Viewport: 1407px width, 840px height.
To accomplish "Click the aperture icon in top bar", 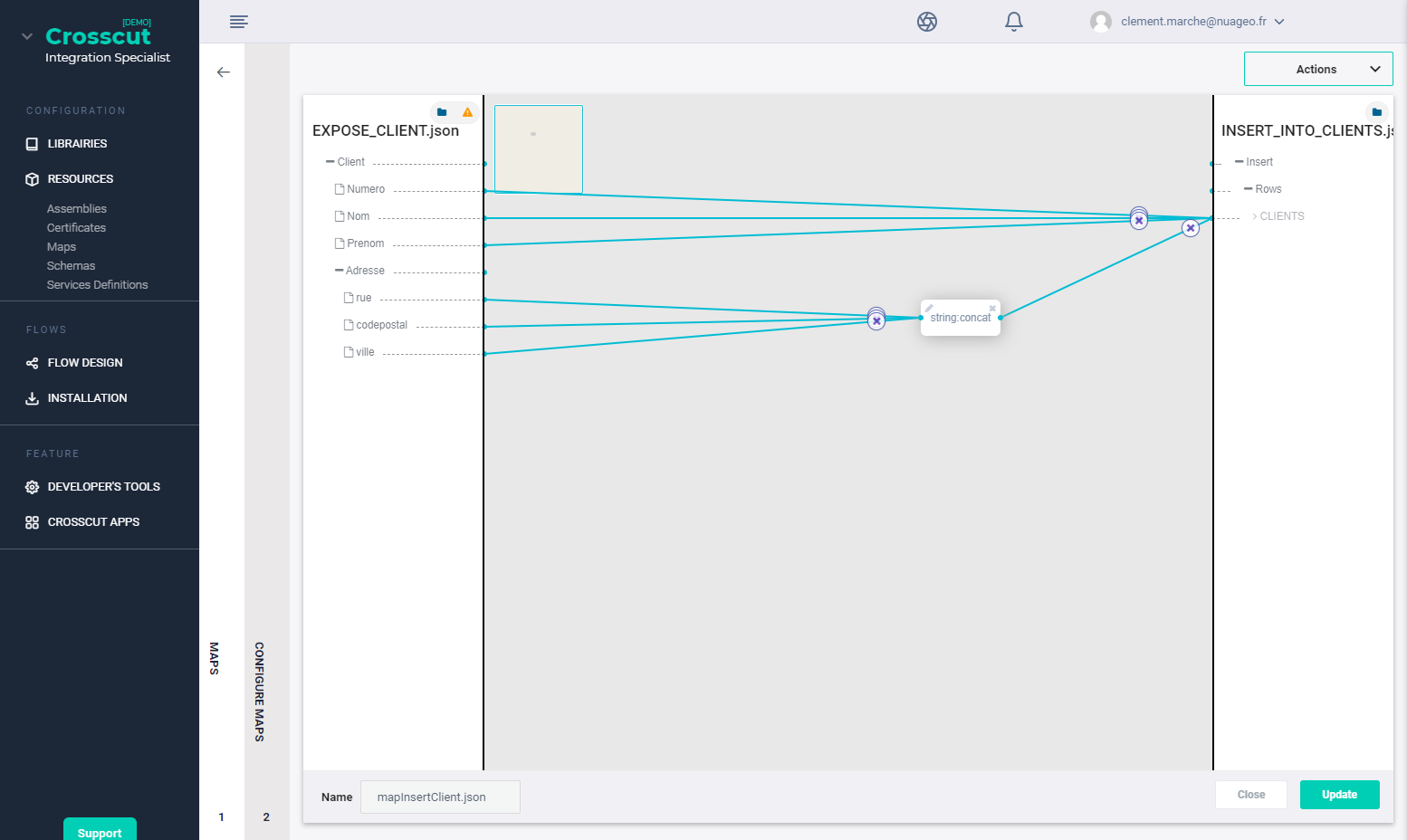I will coord(927,22).
